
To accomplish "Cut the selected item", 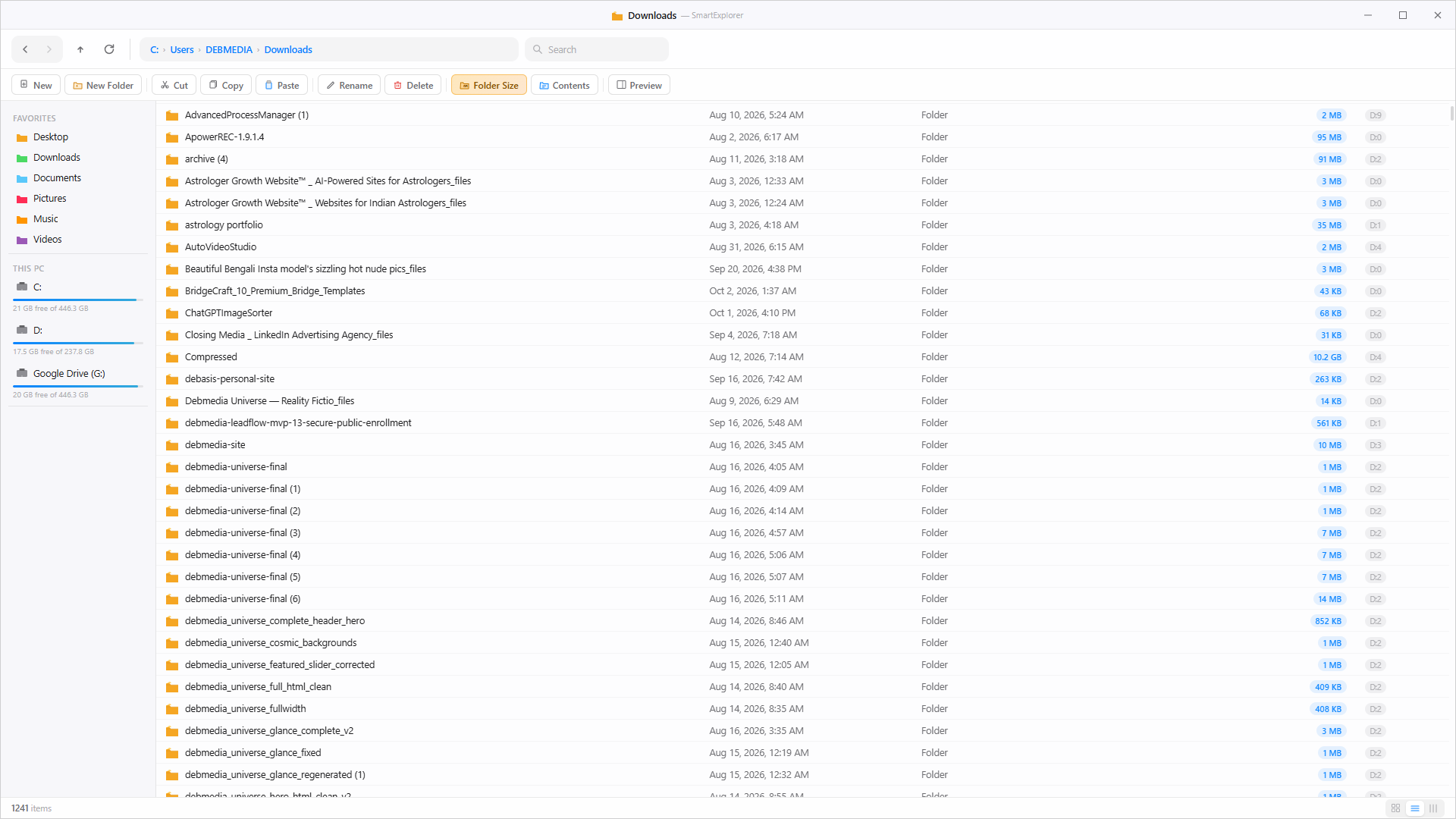I will click(x=174, y=85).
